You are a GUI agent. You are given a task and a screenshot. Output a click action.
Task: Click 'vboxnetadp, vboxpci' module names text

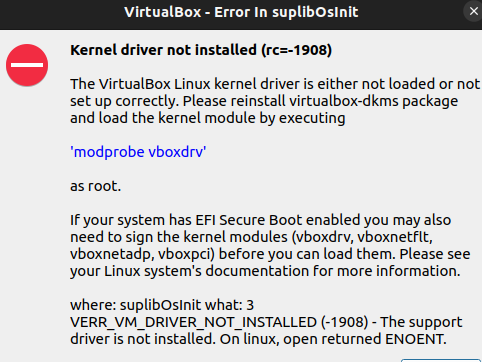tap(142, 254)
